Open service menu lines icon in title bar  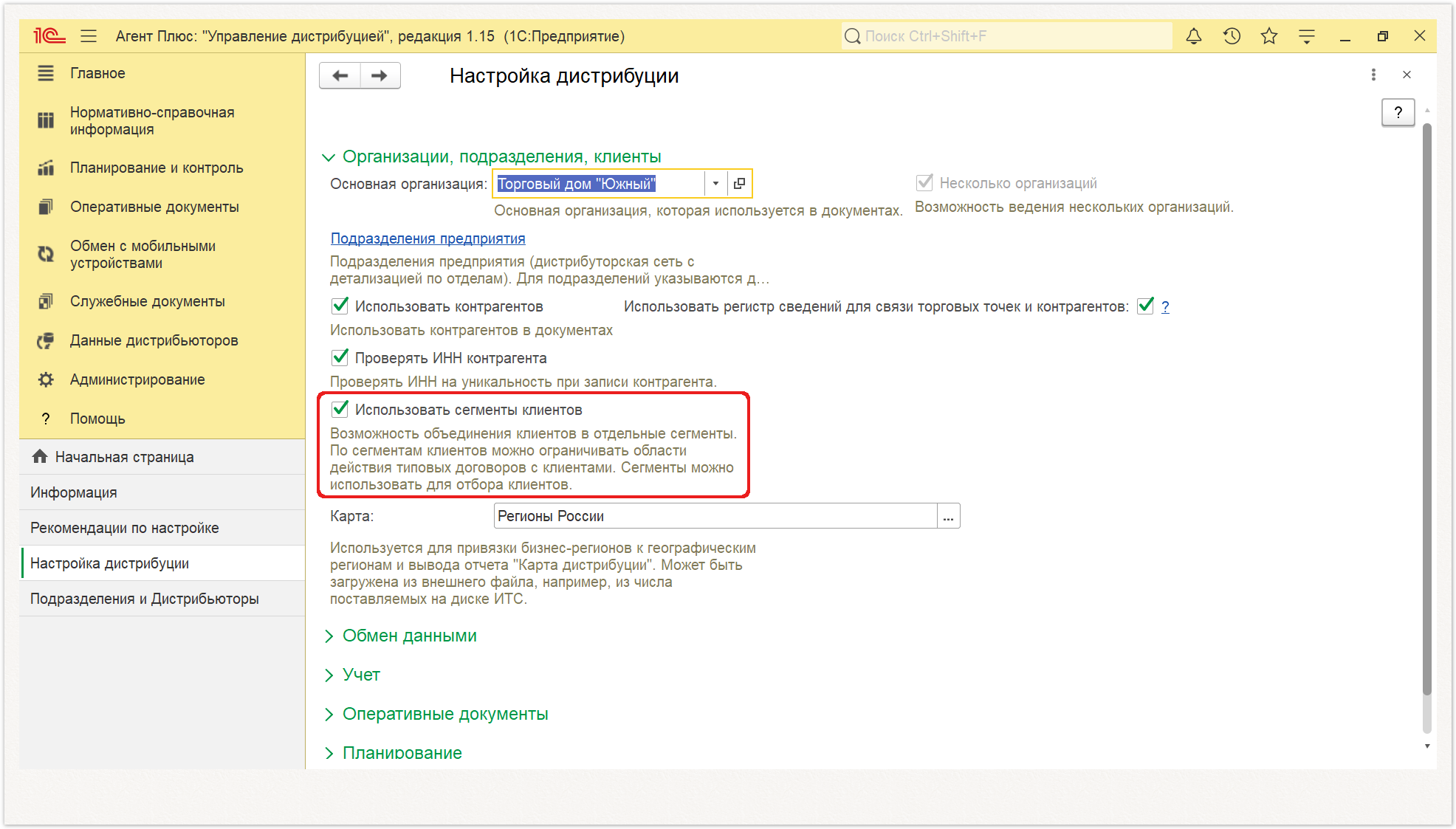[x=1307, y=35]
